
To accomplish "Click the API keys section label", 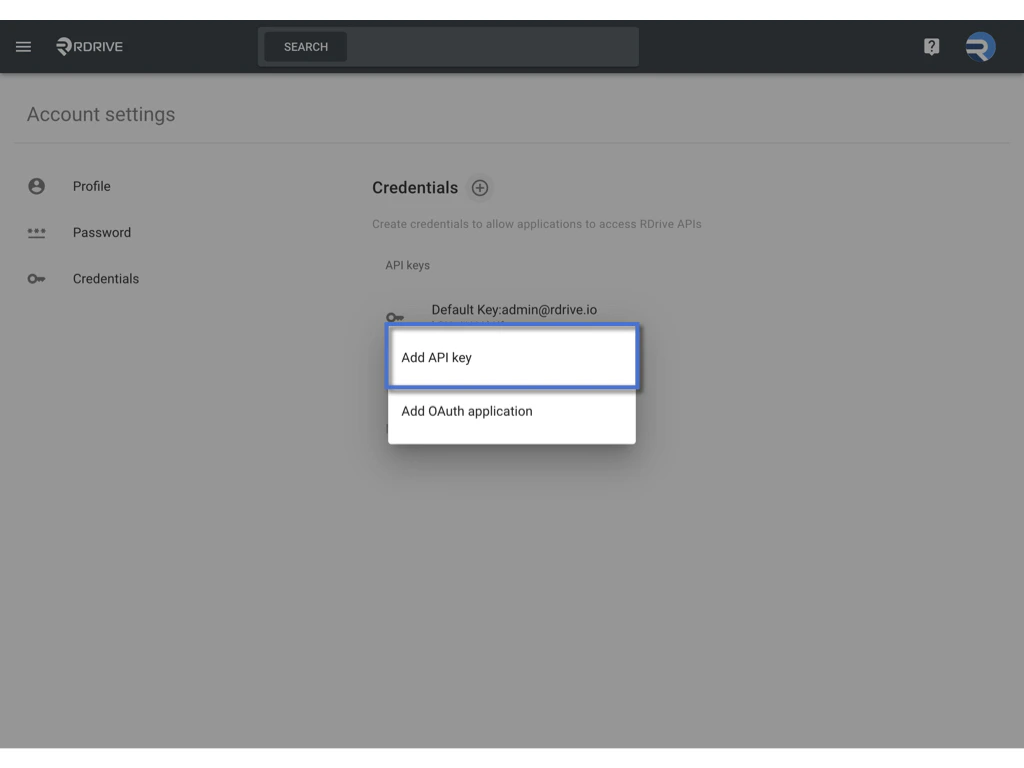I will 407,265.
